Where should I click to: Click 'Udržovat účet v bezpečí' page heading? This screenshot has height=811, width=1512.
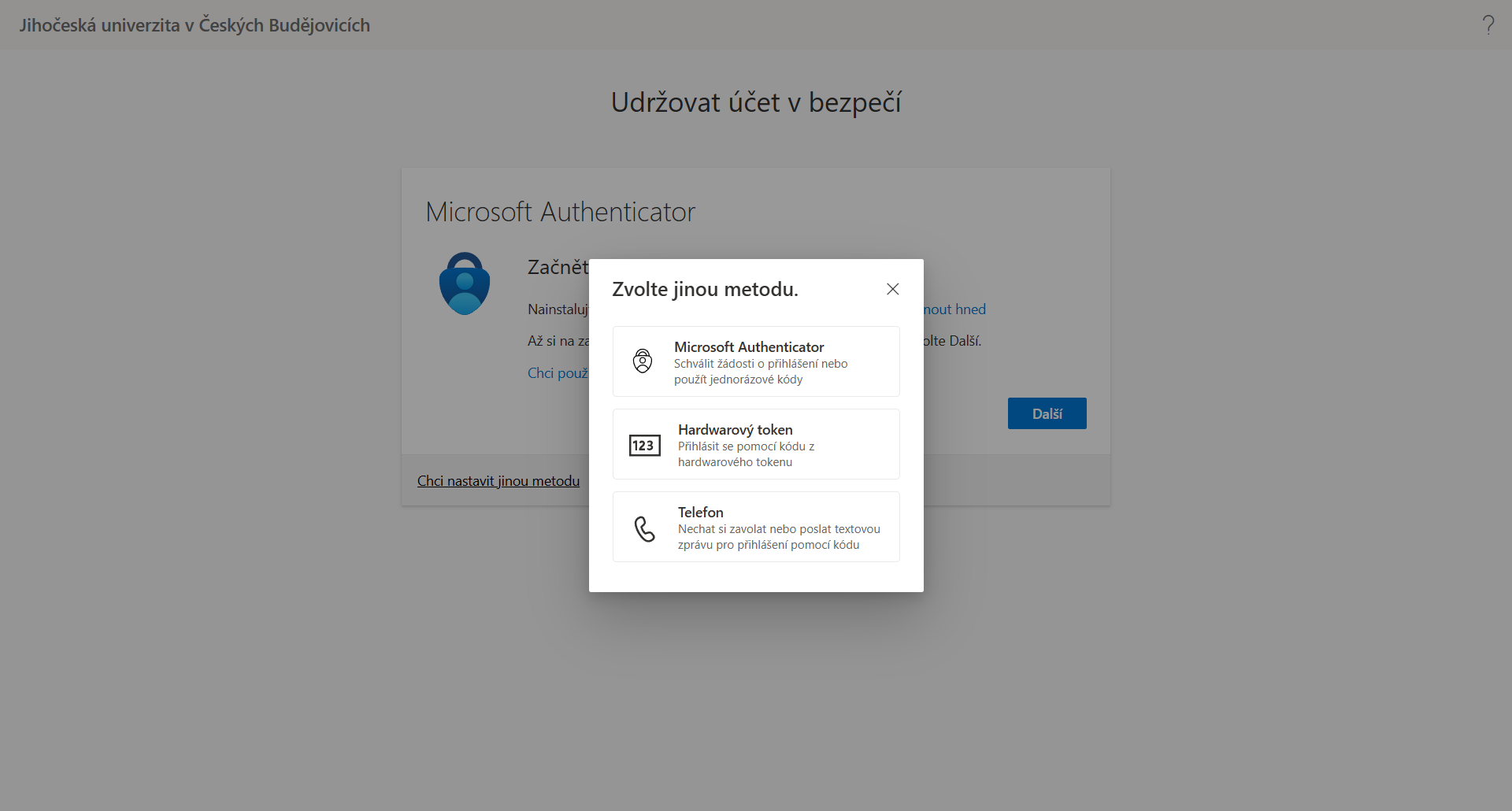point(756,102)
